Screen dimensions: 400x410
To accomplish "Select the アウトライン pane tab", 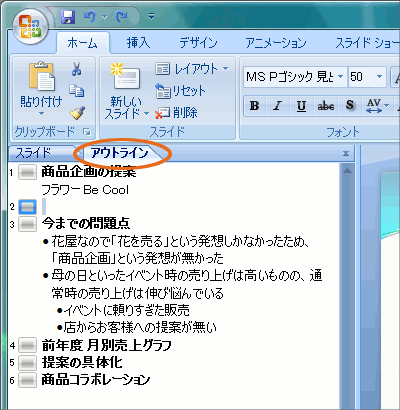I will [119, 153].
